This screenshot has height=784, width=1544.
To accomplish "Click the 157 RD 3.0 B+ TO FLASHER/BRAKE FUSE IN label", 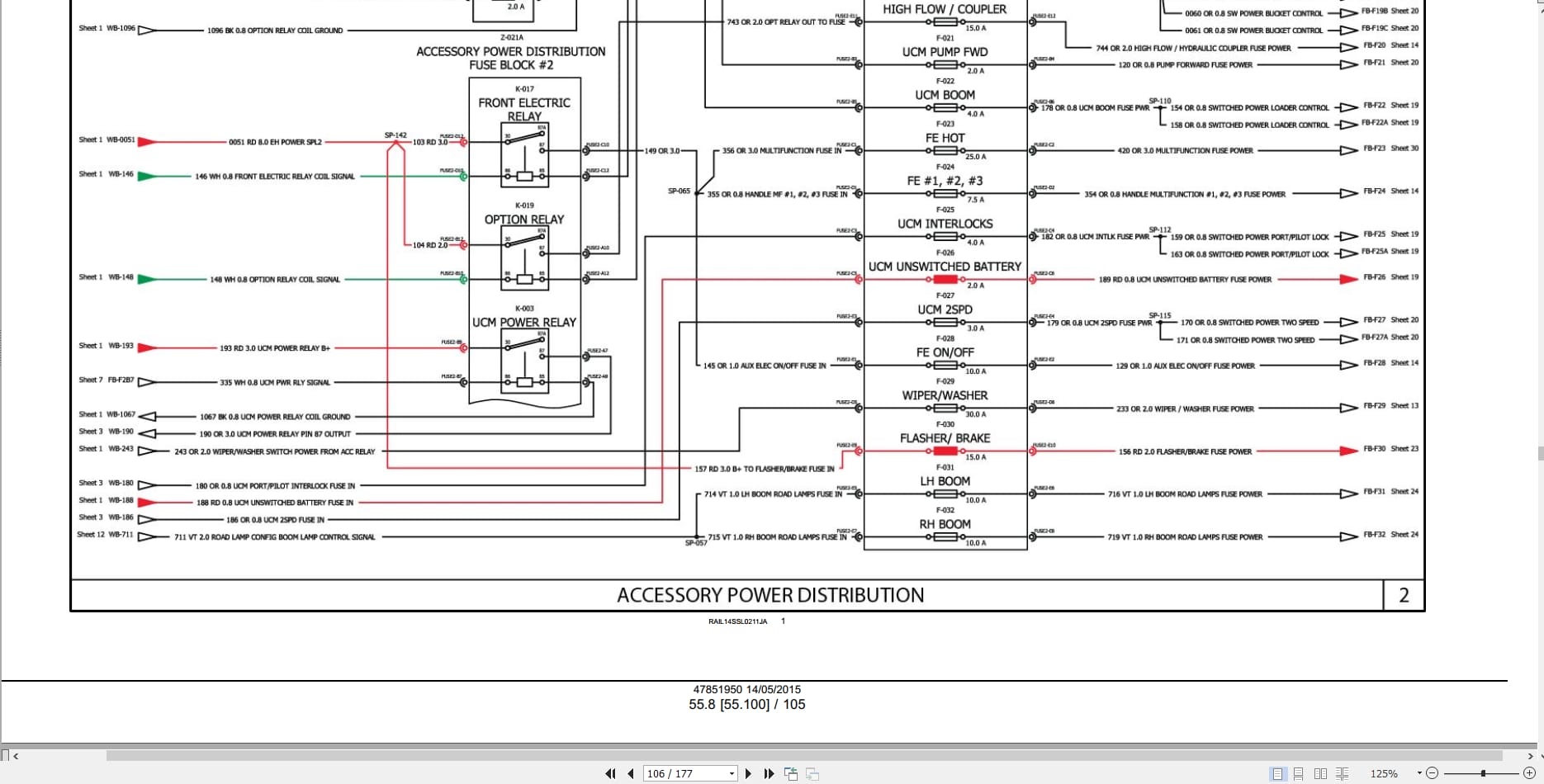I will 764,469.
